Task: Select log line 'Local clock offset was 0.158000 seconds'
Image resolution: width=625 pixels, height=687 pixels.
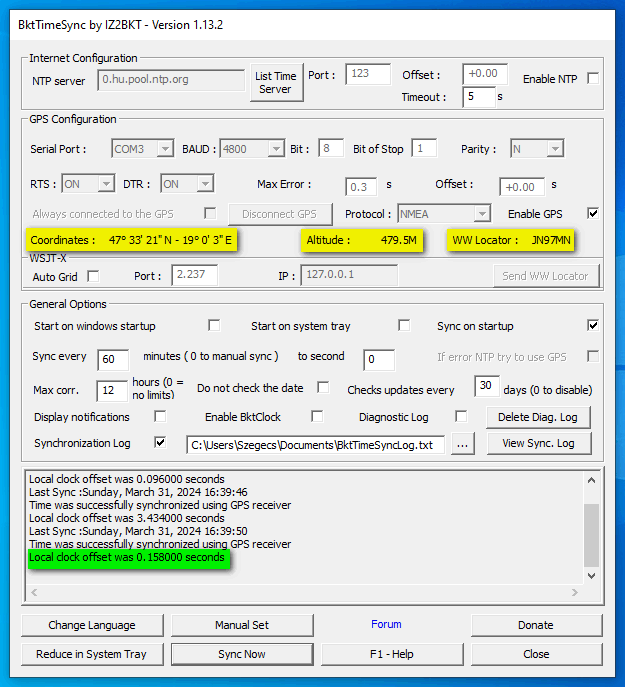Action: (x=127, y=557)
